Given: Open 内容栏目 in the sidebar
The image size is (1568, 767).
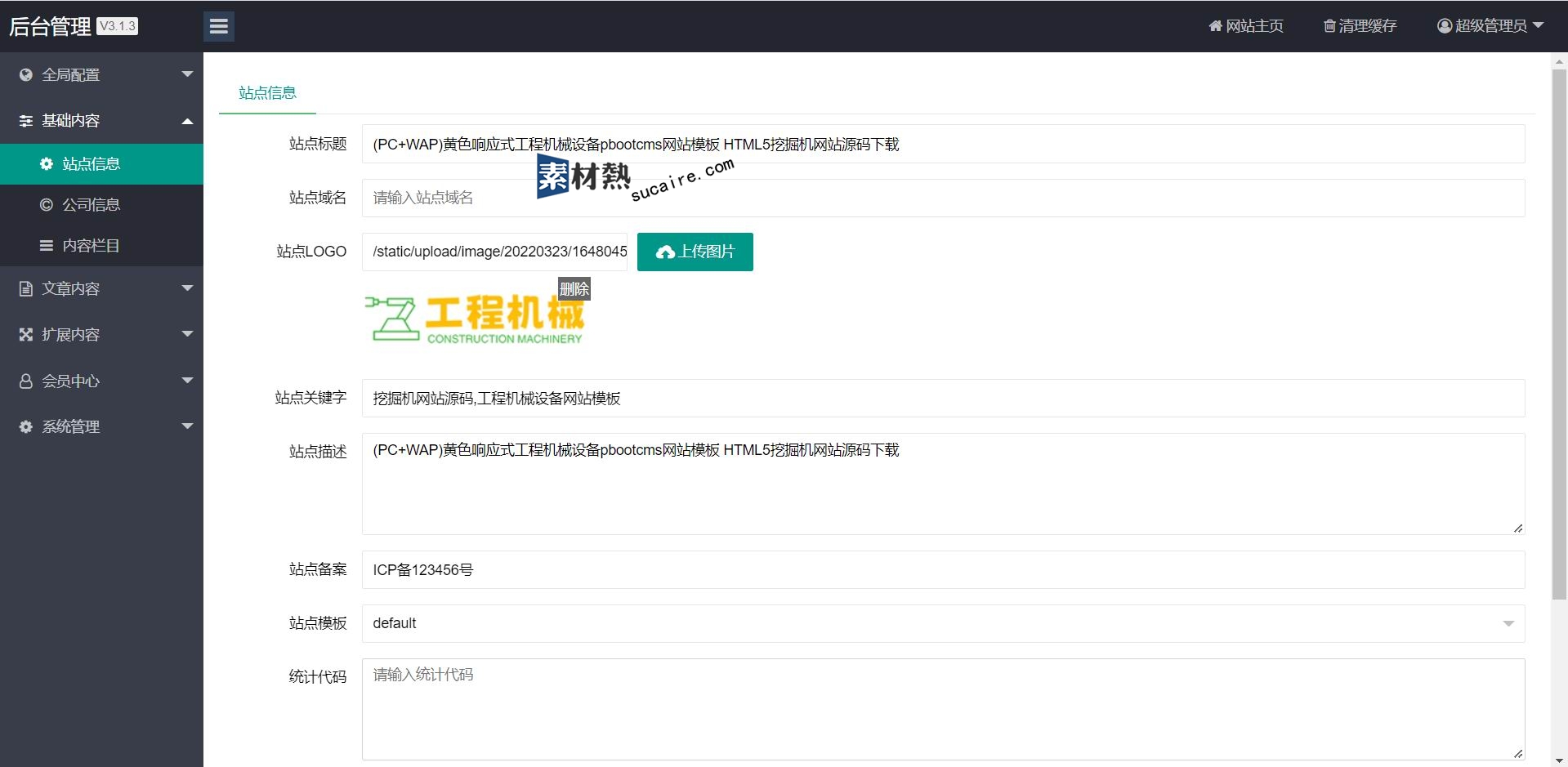Looking at the screenshot, I should tap(101, 246).
